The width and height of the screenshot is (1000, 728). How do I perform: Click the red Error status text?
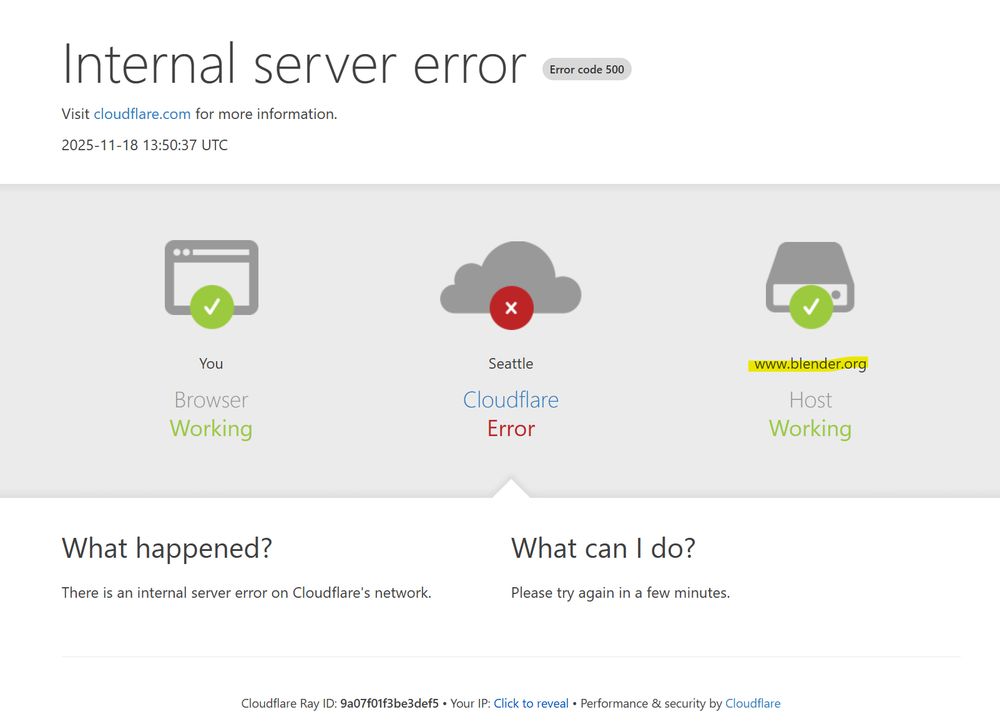(x=511, y=428)
